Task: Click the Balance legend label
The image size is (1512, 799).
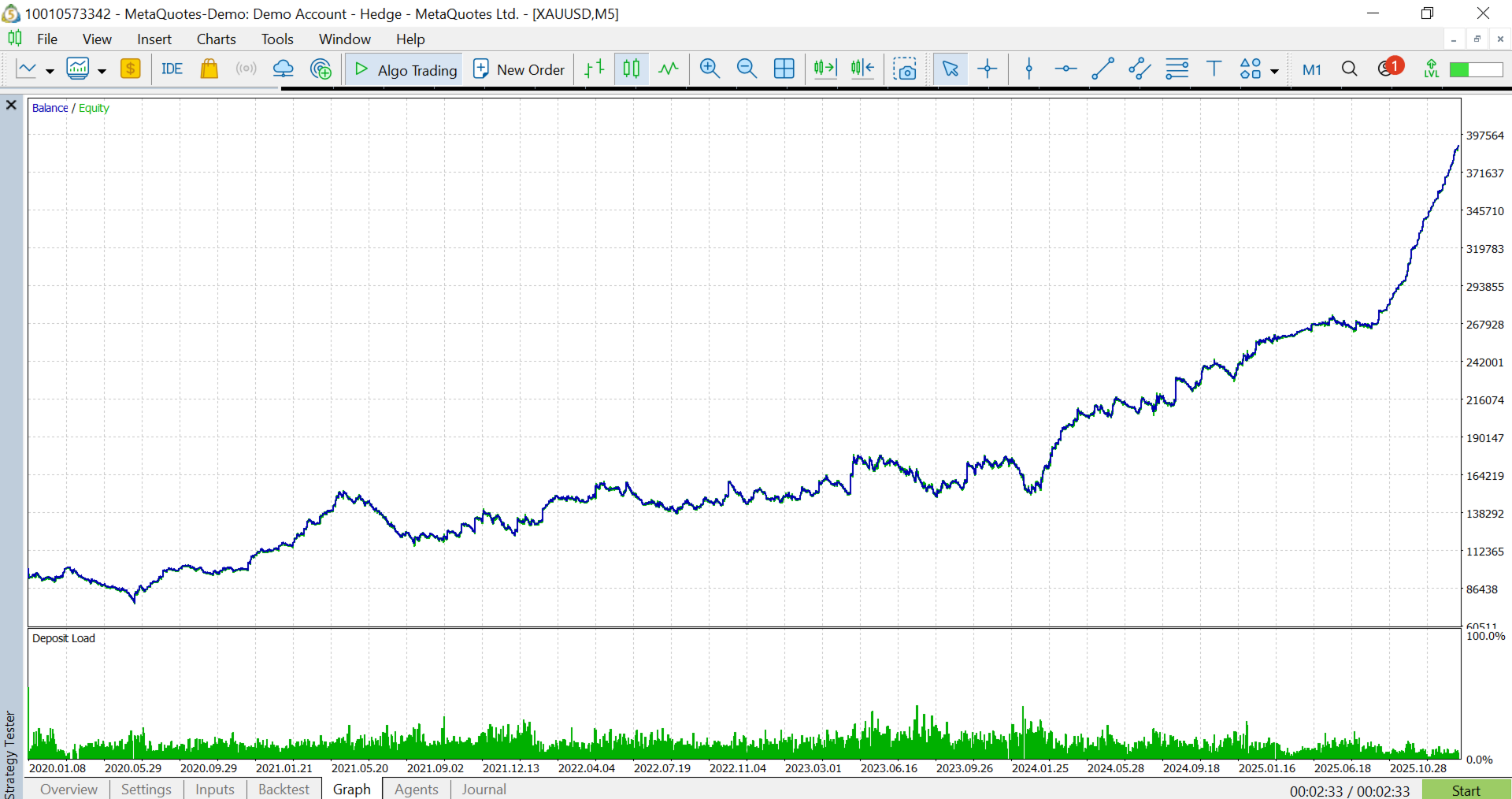Action: [x=50, y=108]
